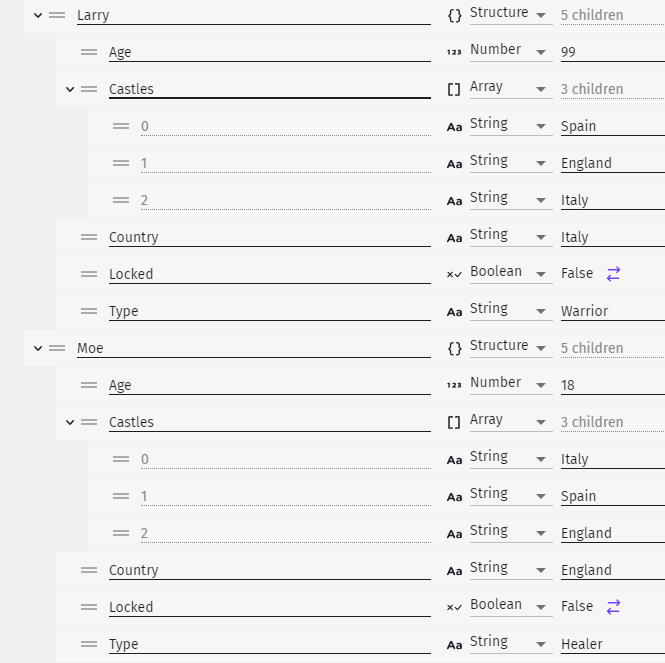Click the drag handle beside Larry
The height and width of the screenshot is (663, 665).
[x=57, y=15]
